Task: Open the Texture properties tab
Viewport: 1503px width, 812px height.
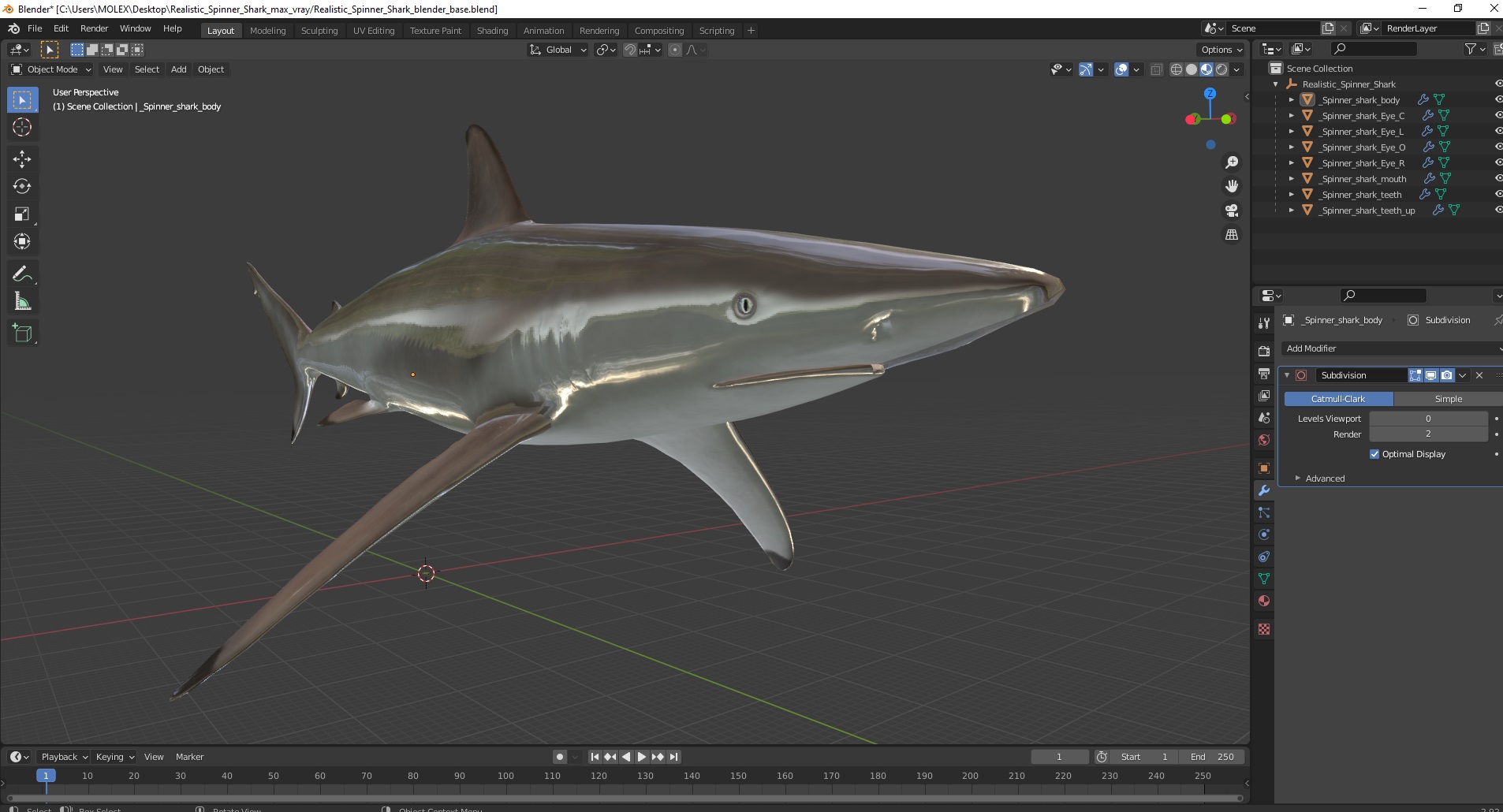Action: pos(1264,629)
